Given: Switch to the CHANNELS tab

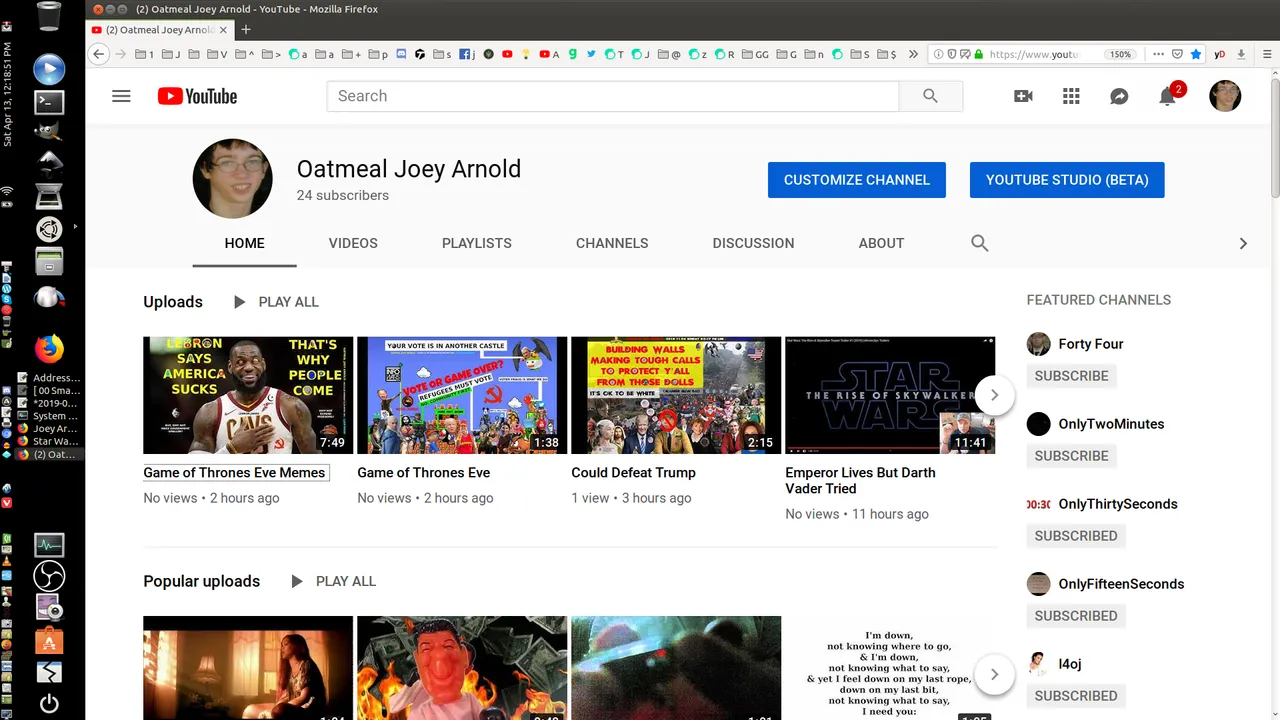Looking at the screenshot, I should coord(612,243).
